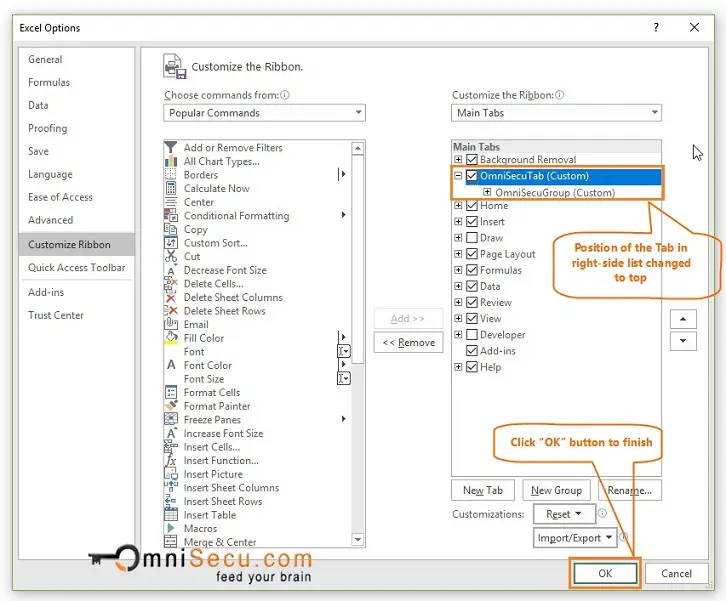Uncheck the Insert tab checkbox
The image size is (726, 601).
coord(472,221)
